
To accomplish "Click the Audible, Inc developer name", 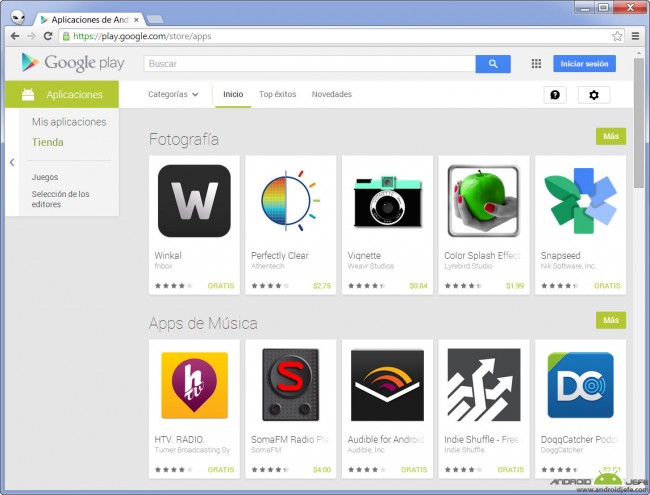I will coord(366,450).
